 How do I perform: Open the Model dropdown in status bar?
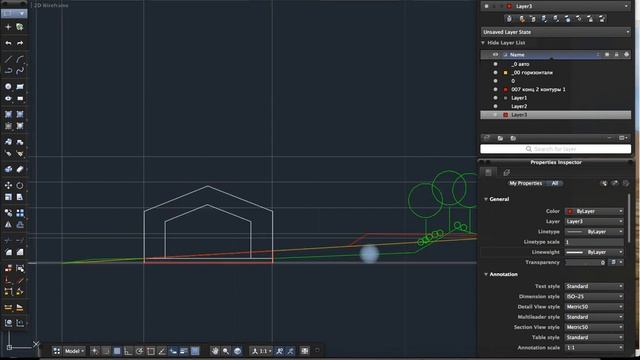74,351
